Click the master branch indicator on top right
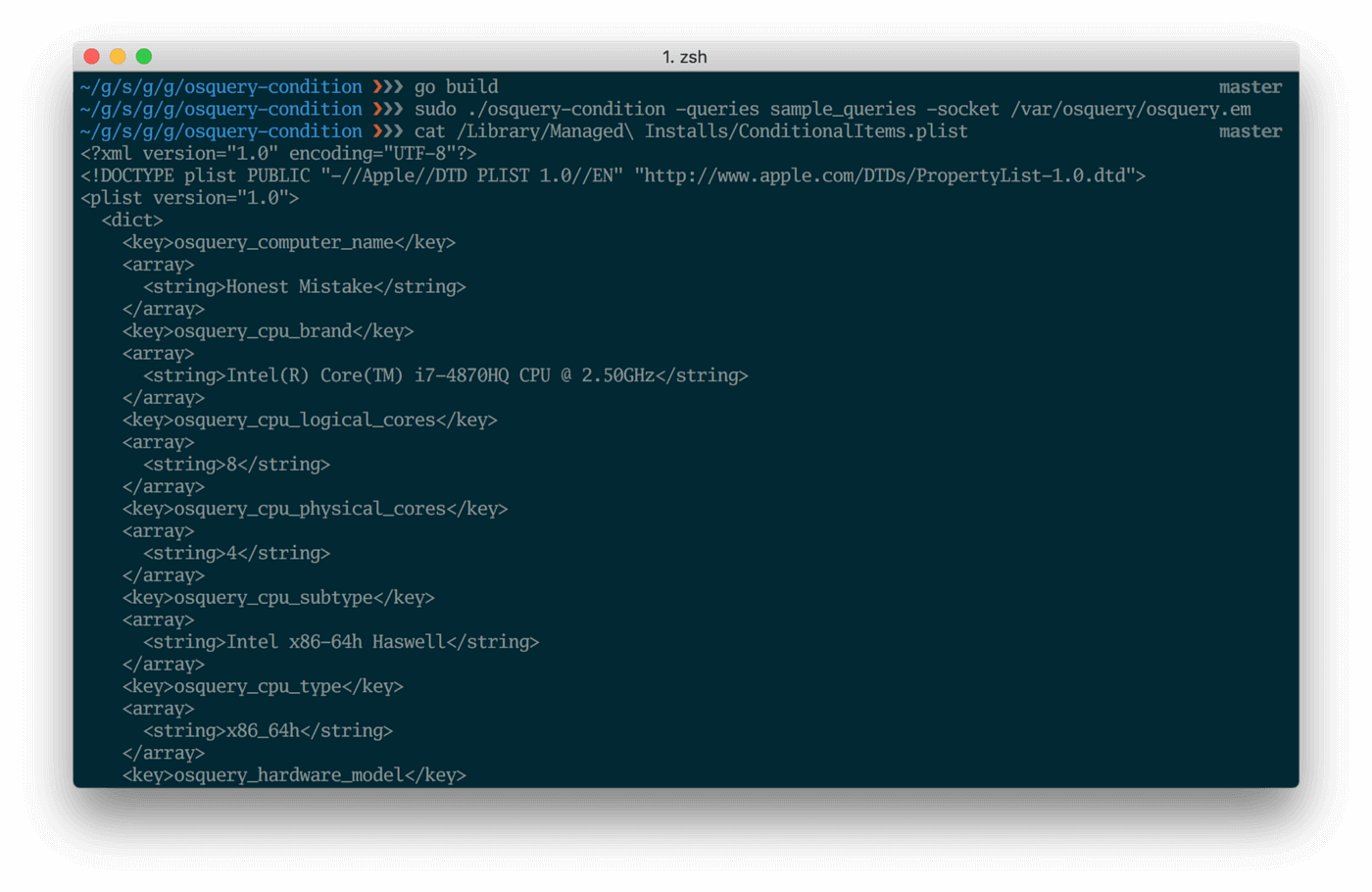Image resolution: width=1372 pixels, height=892 pixels. 1249,86
